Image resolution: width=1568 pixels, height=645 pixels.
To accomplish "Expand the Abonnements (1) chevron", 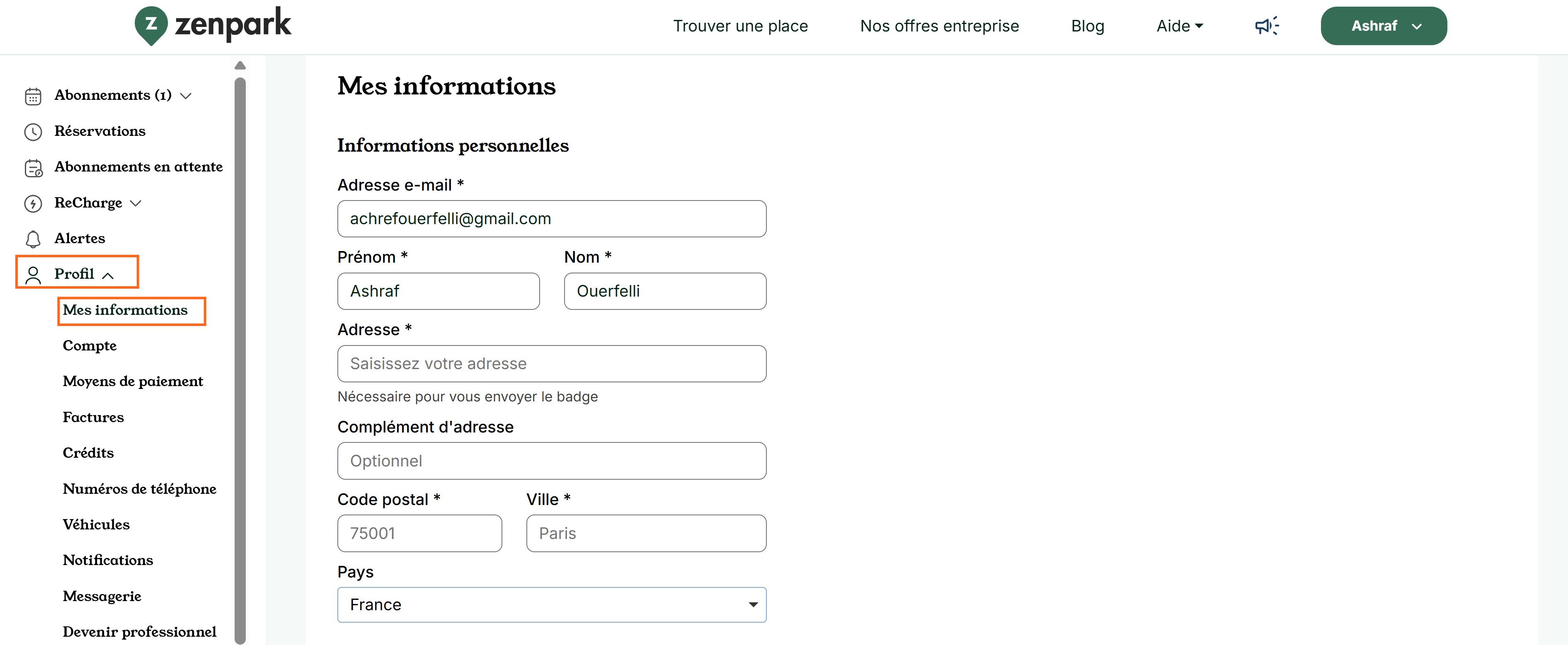I will coord(186,96).
